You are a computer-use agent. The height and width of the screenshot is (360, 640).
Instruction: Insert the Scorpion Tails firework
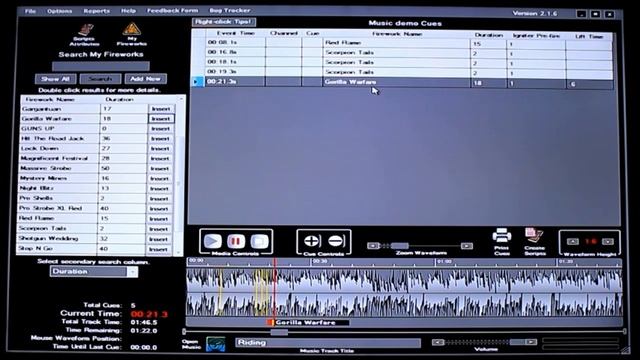[159, 229]
